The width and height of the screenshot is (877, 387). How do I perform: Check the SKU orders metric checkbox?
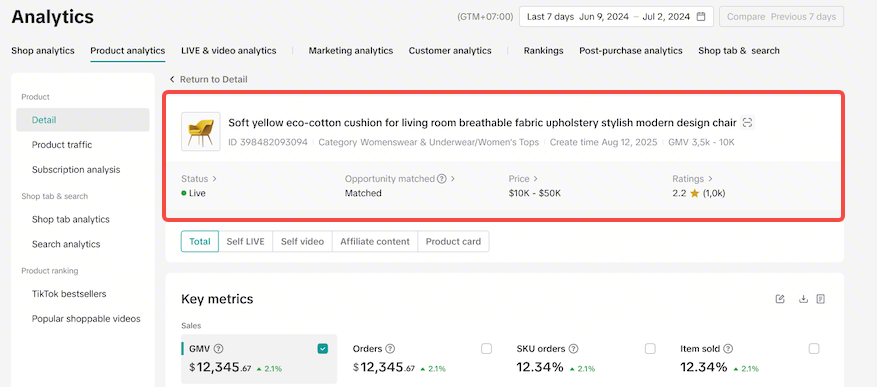[x=650, y=349]
